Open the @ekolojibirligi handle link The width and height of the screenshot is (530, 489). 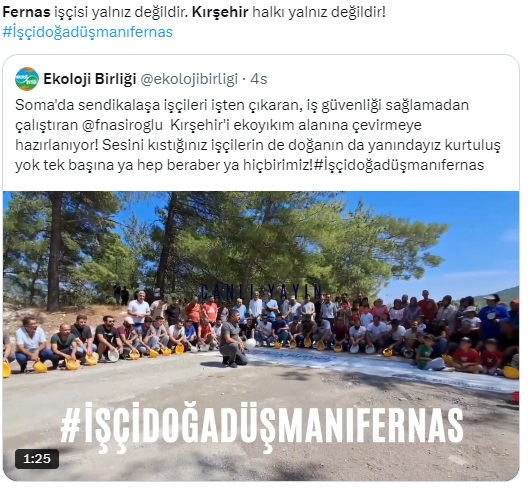tap(189, 79)
